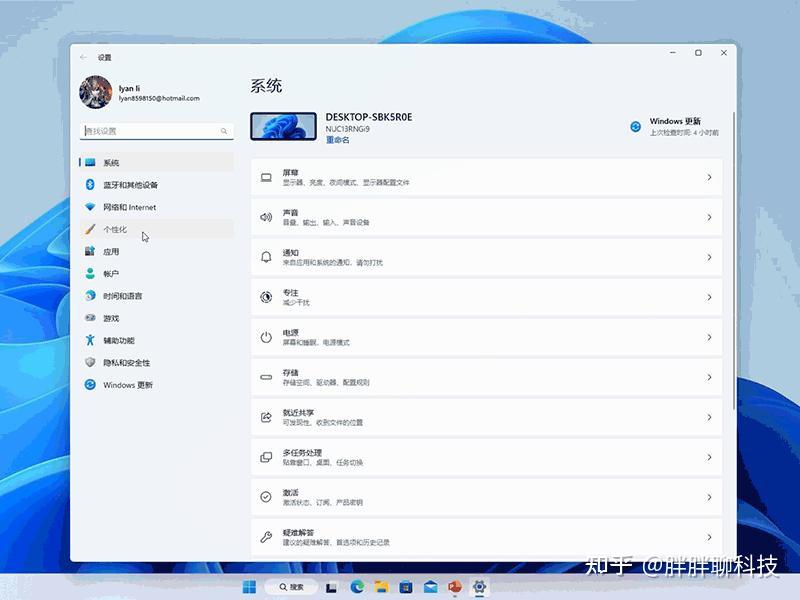This screenshot has height=600, width=800.
Task: Click the 查找设置 search box
Action: click(155, 131)
